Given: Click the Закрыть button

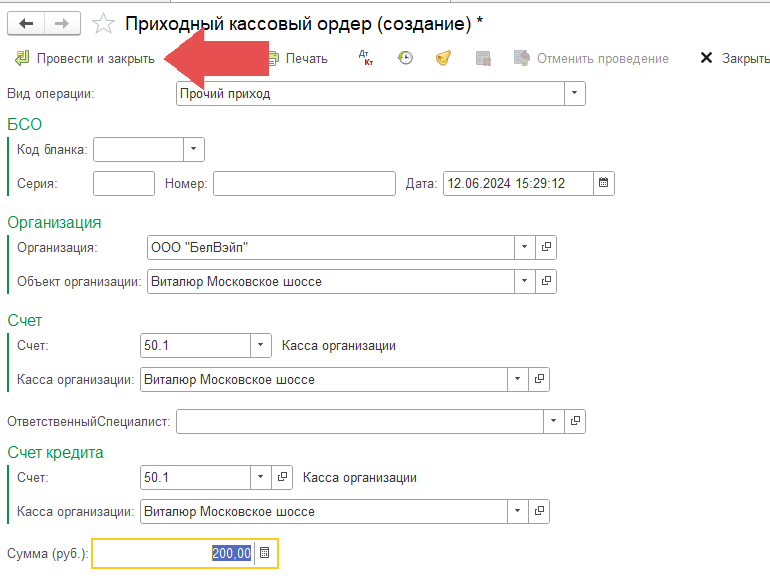Looking at the screenshot, I should [735, 58].
